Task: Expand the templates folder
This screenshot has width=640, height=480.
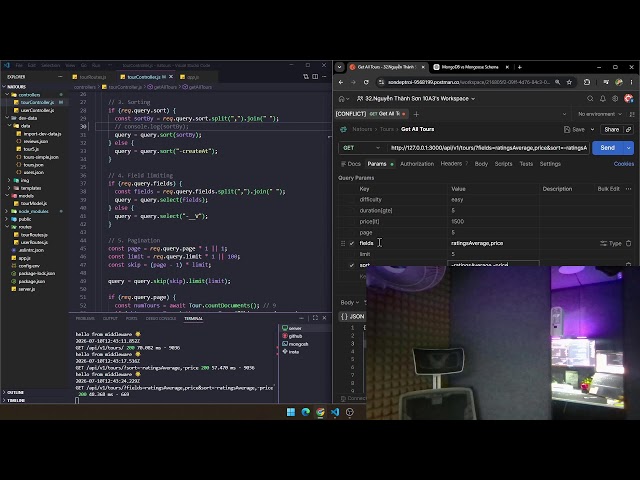Action: 31,188
